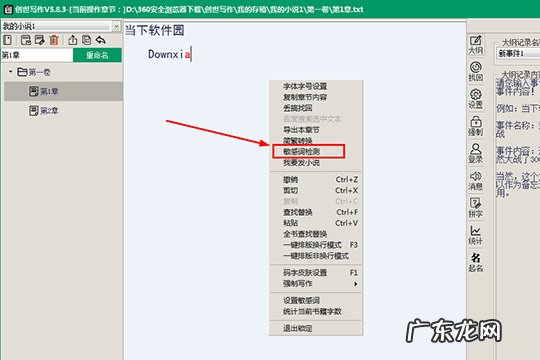The image size is (540, 360).
Task: Open the 起名 naming sidebar icon
Action: click(476, 262)
